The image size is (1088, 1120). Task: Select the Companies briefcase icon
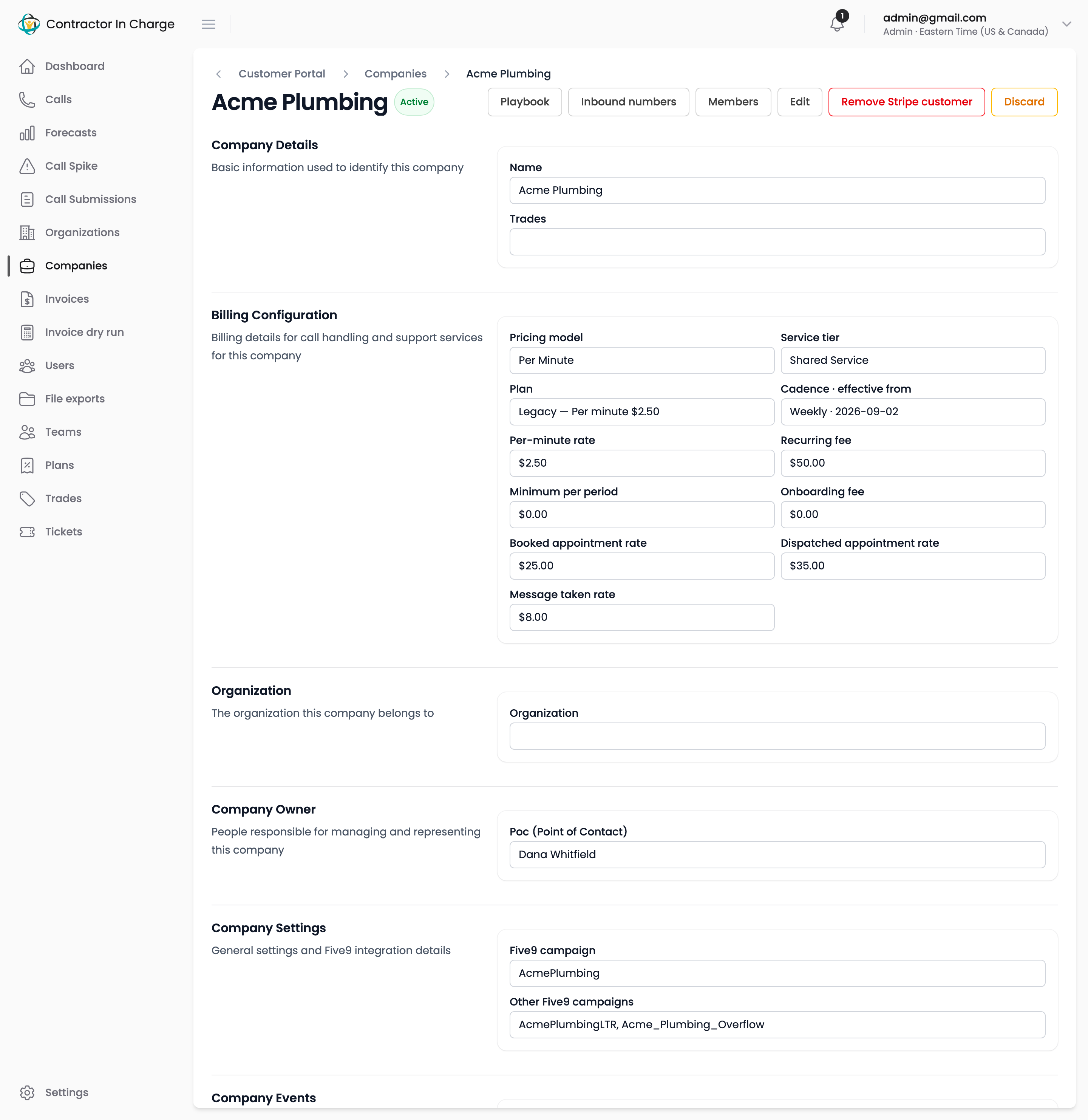pyautogui.click(x=27, y=266)
